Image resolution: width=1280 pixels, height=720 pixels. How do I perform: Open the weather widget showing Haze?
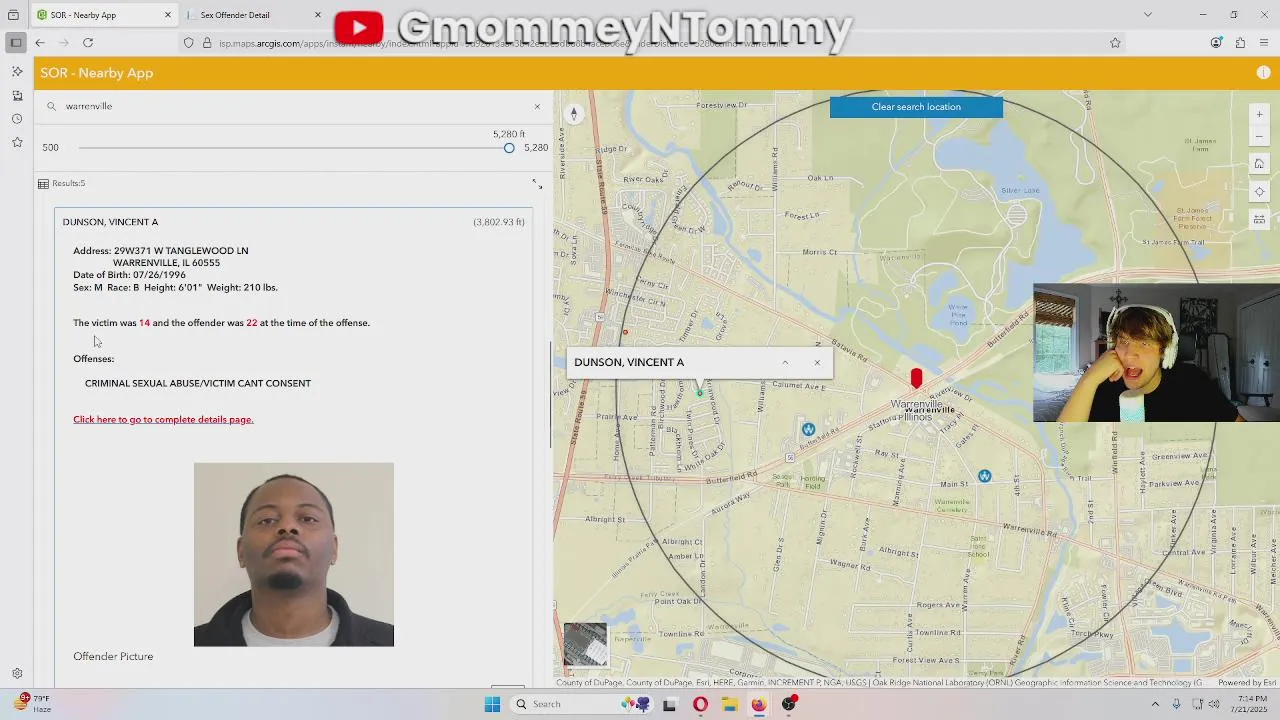[x=30, y=704]
